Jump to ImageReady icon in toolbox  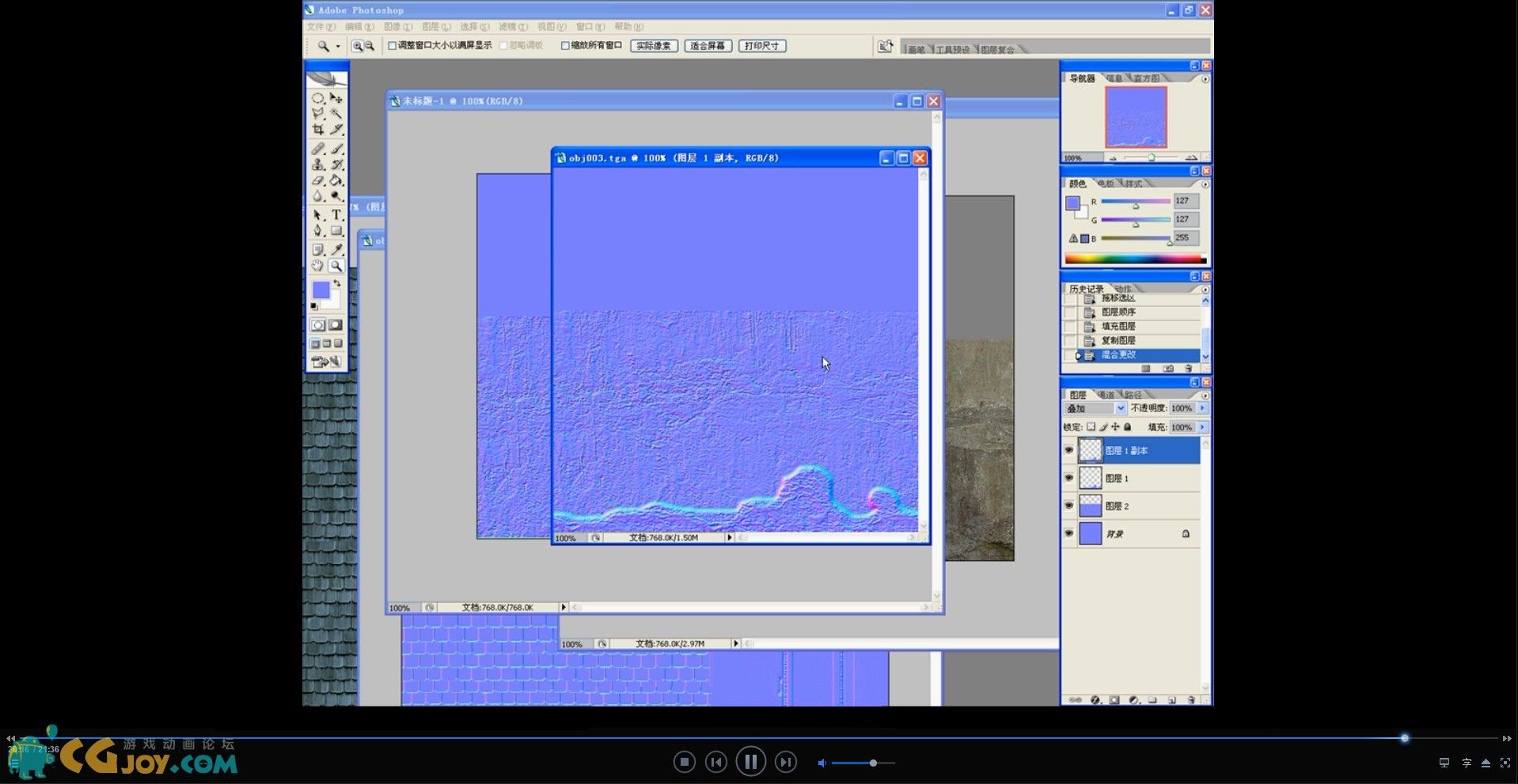pyautogui.click(x=326, y=362)
